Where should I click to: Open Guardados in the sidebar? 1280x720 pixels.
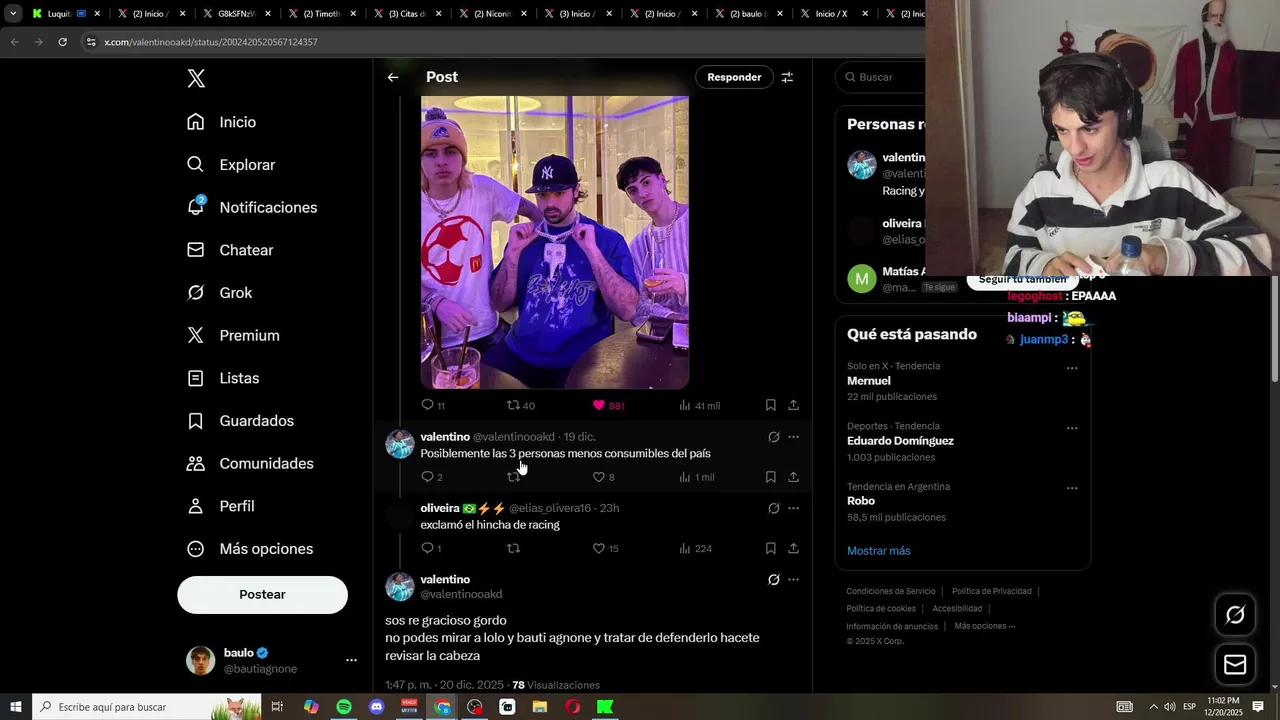click(x=241, y=421)
